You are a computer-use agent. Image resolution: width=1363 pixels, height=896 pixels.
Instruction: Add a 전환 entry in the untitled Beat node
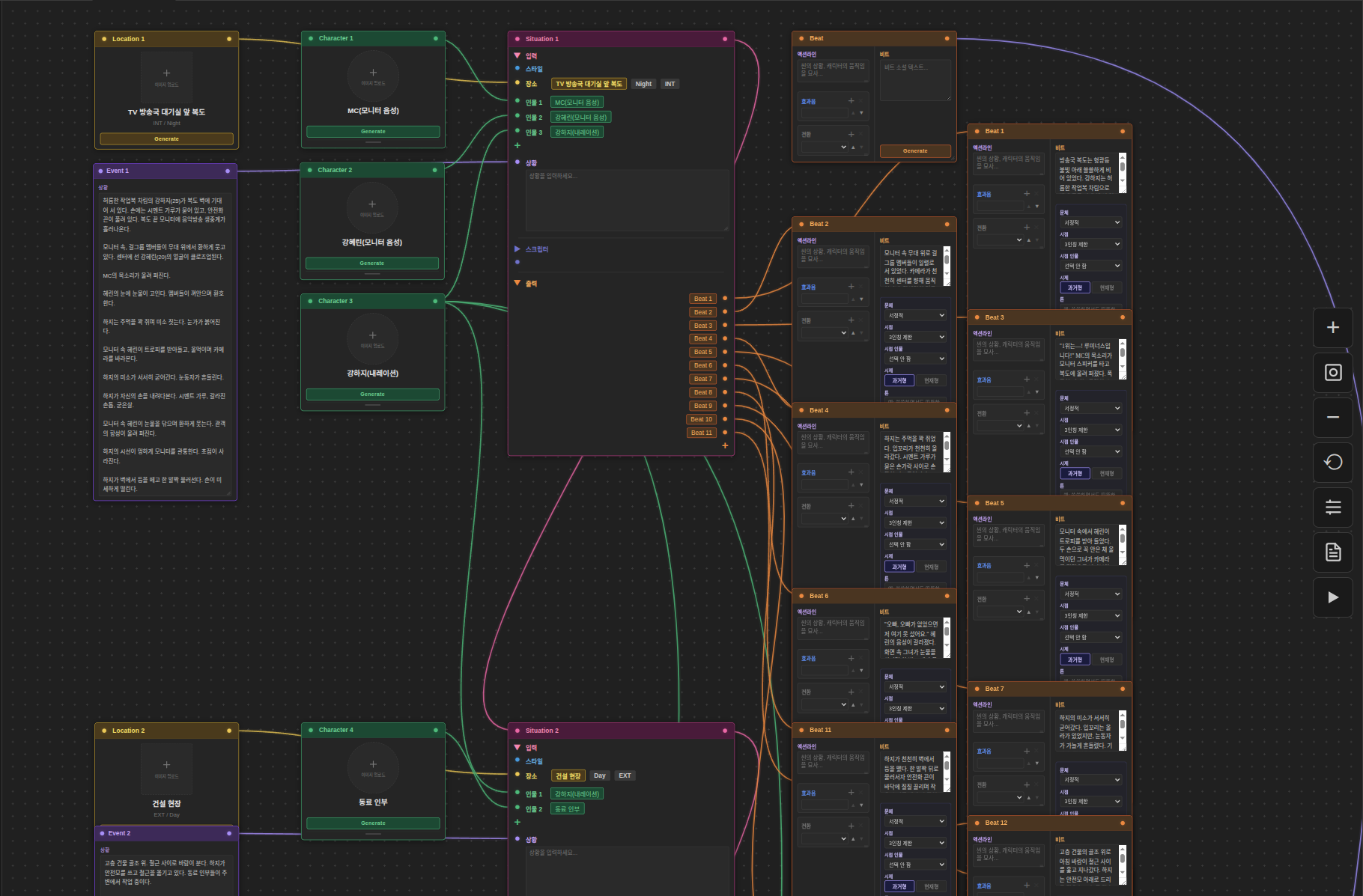click(x=851, y=135)
